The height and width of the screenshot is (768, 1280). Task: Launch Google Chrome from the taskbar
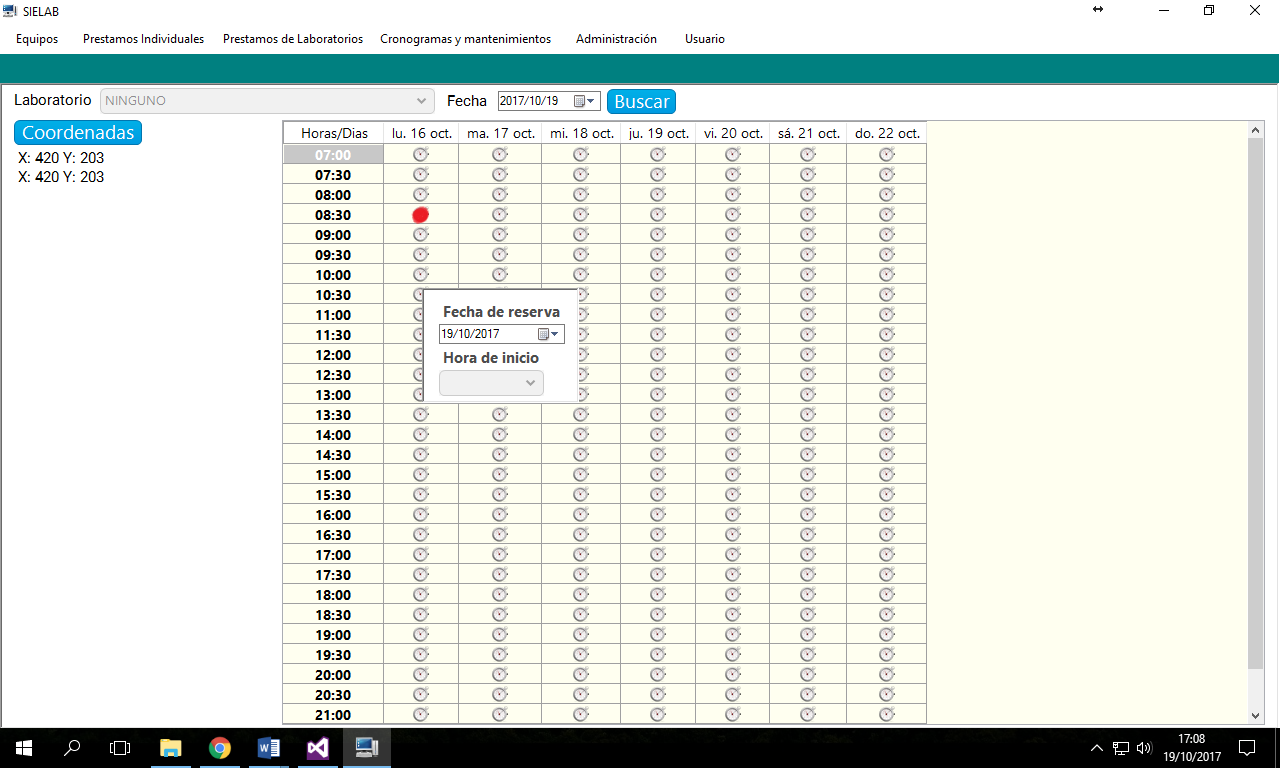220,748
